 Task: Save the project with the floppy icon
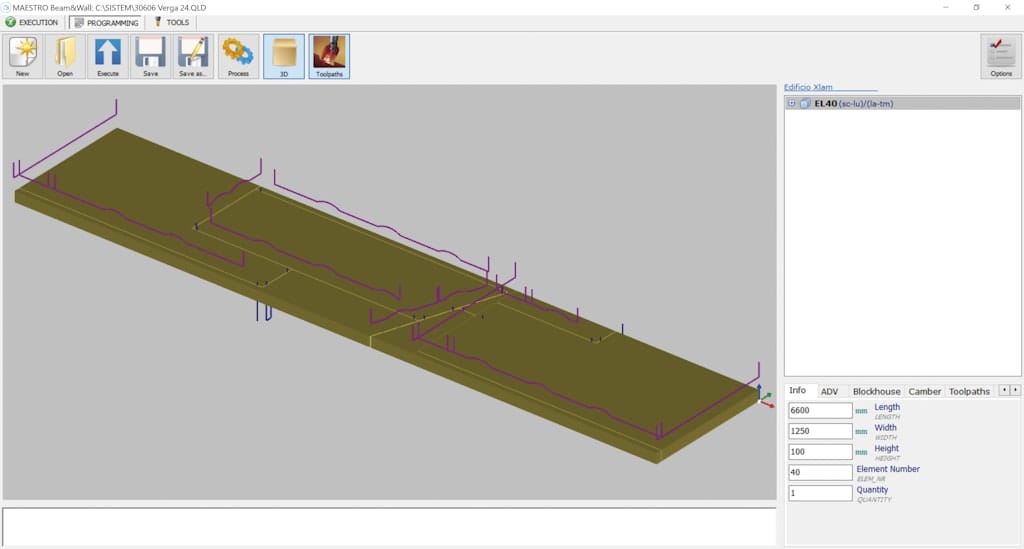[150, 56]
